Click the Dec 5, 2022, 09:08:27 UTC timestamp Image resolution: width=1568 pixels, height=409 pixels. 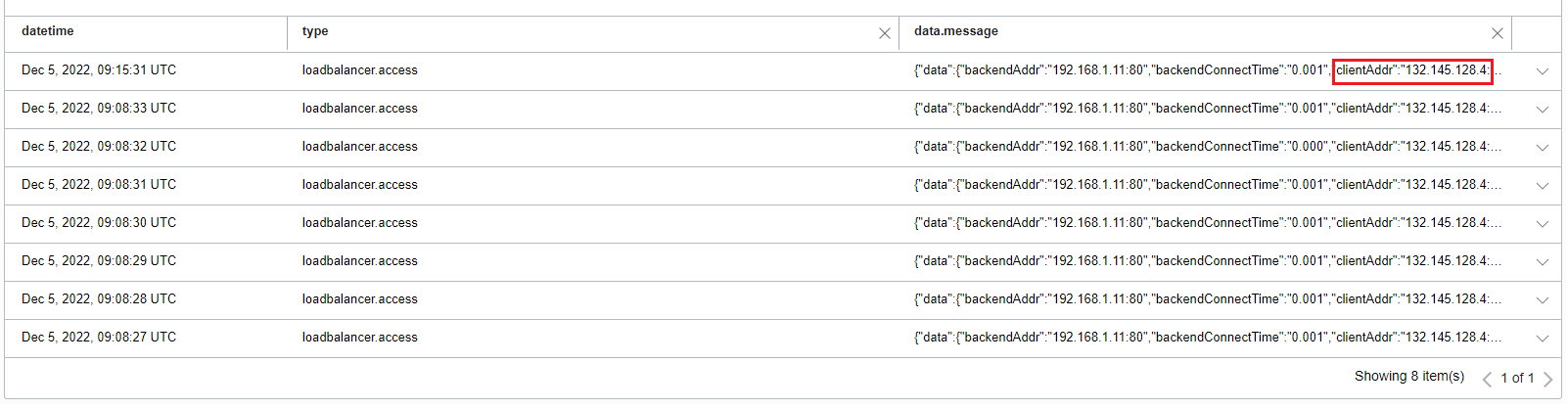(99, 338)
